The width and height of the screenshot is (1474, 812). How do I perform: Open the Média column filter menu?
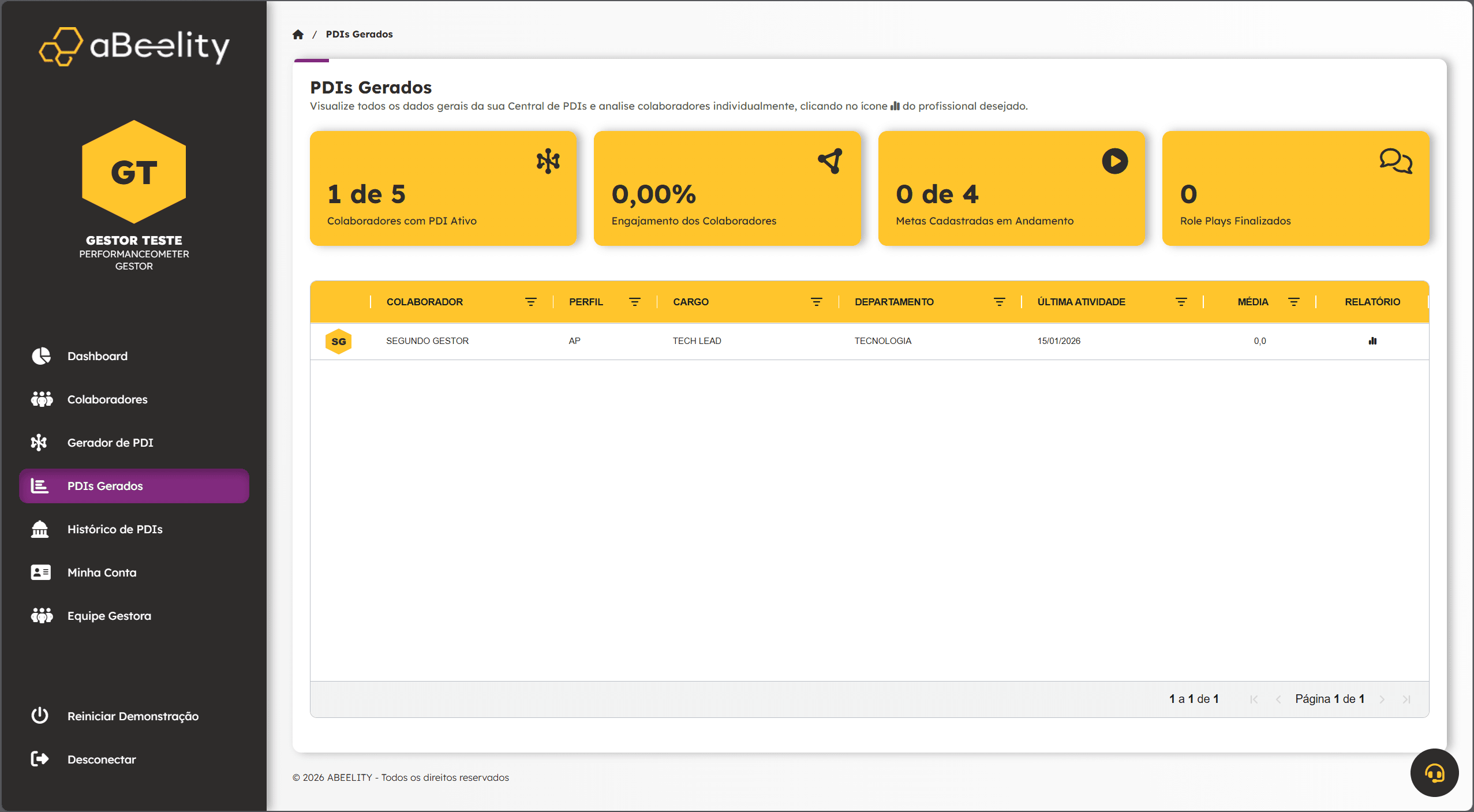click(x=1293, y=302)
